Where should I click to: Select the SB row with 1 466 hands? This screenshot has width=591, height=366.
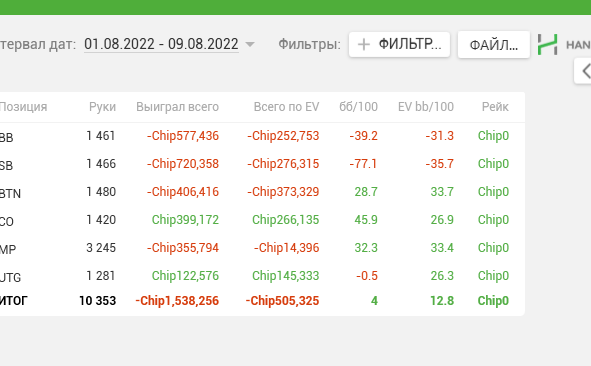(262, 164)
